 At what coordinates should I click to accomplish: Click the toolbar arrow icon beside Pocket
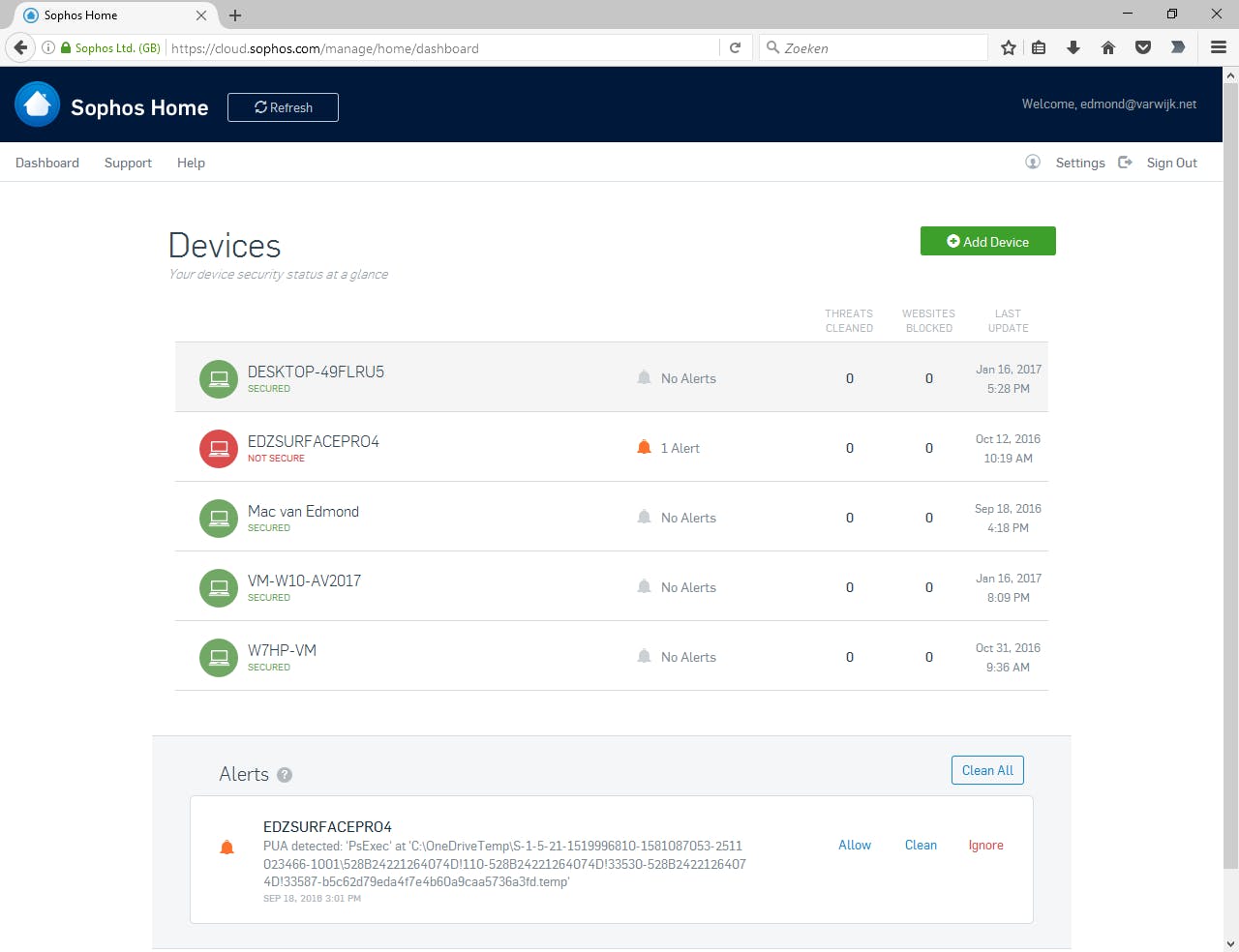pyautogui.click(x=1178, y=47)
